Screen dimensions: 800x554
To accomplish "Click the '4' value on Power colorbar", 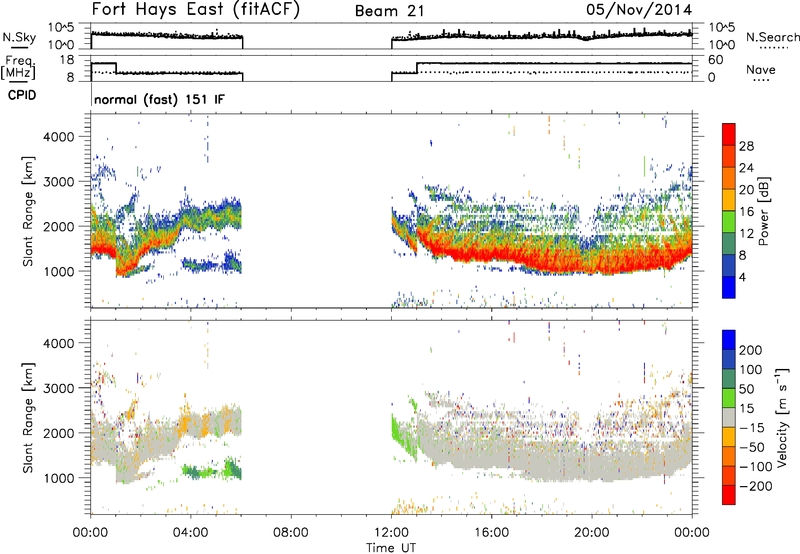I will pos(742,277).
